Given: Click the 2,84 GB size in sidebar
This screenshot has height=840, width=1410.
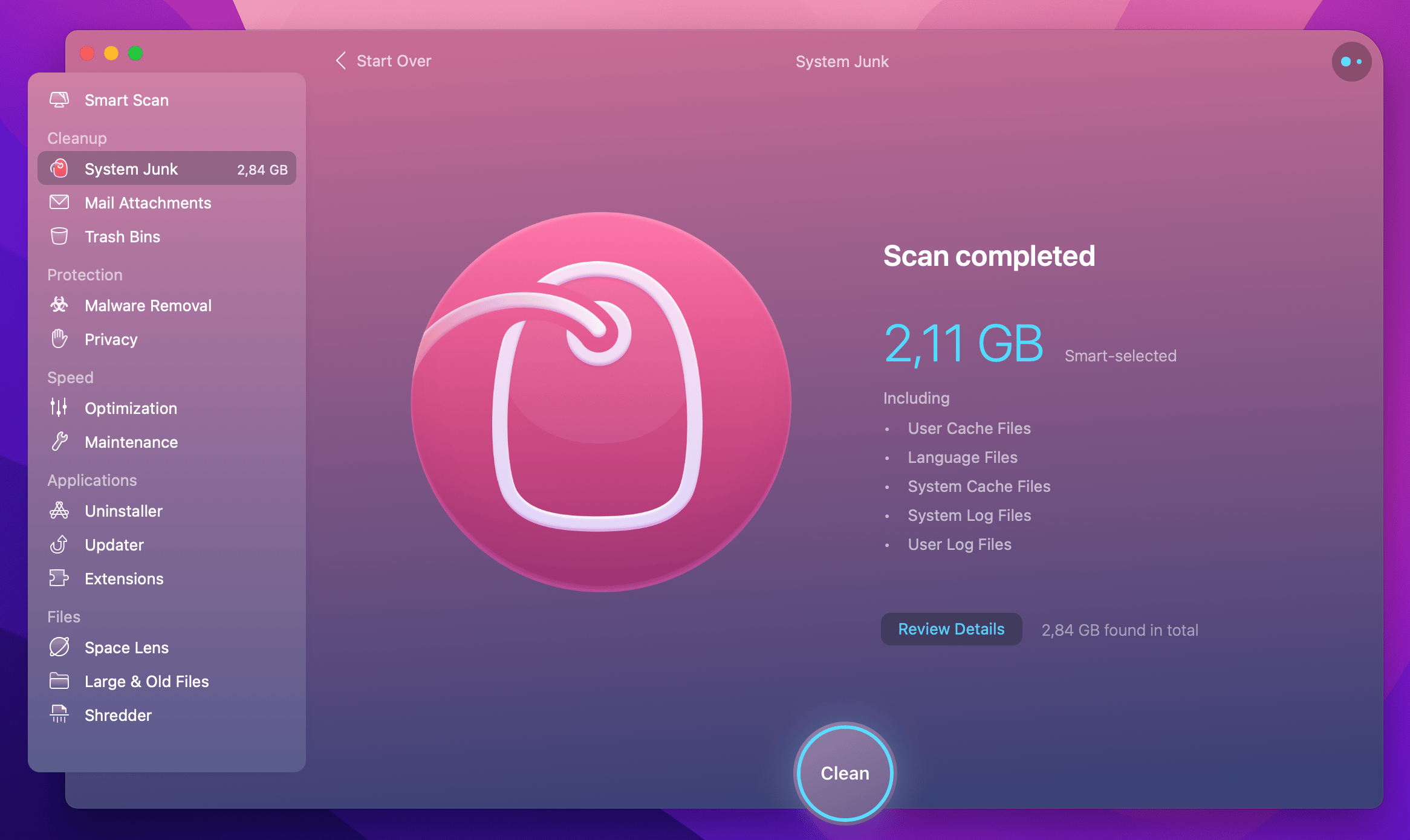Looking at the screenshot, I should (x=262, y=170).
